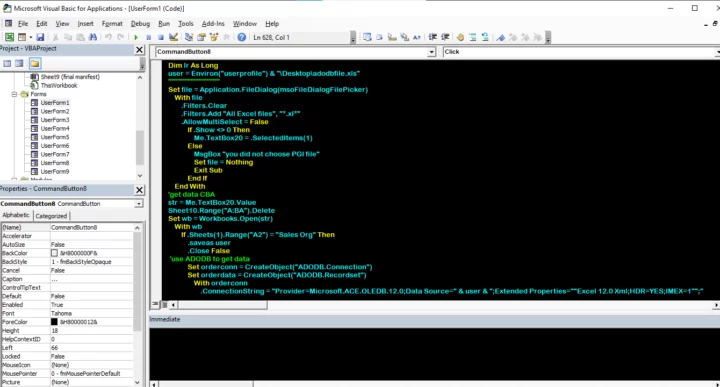Viewport: 720px width, 387px height.
Task: Switch to the Alphabetic properties tab
Action: point(16,215)
